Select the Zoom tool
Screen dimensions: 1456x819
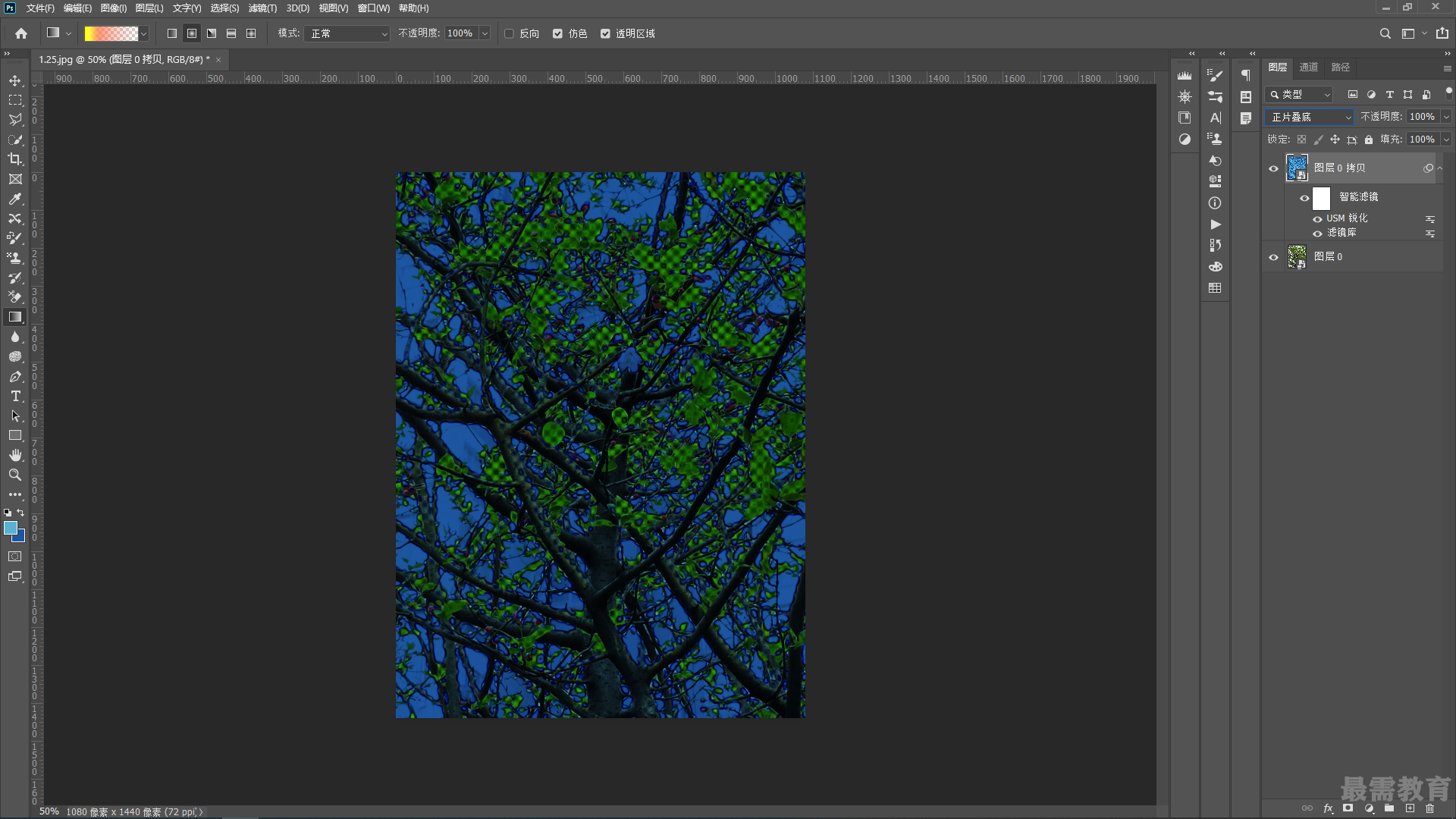coord(15,475)
